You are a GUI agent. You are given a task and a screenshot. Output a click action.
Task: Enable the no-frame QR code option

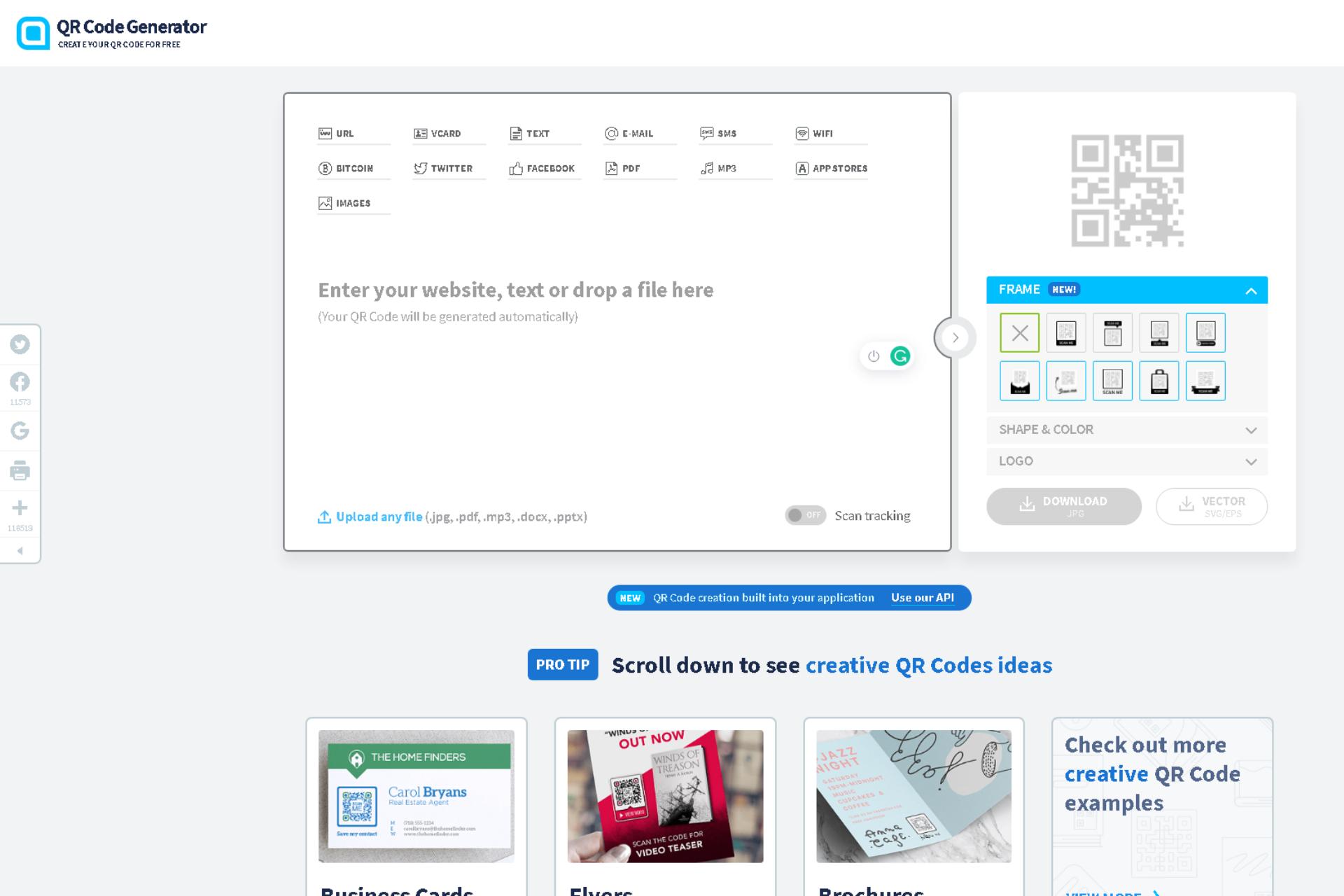(x=1019, y=333)
